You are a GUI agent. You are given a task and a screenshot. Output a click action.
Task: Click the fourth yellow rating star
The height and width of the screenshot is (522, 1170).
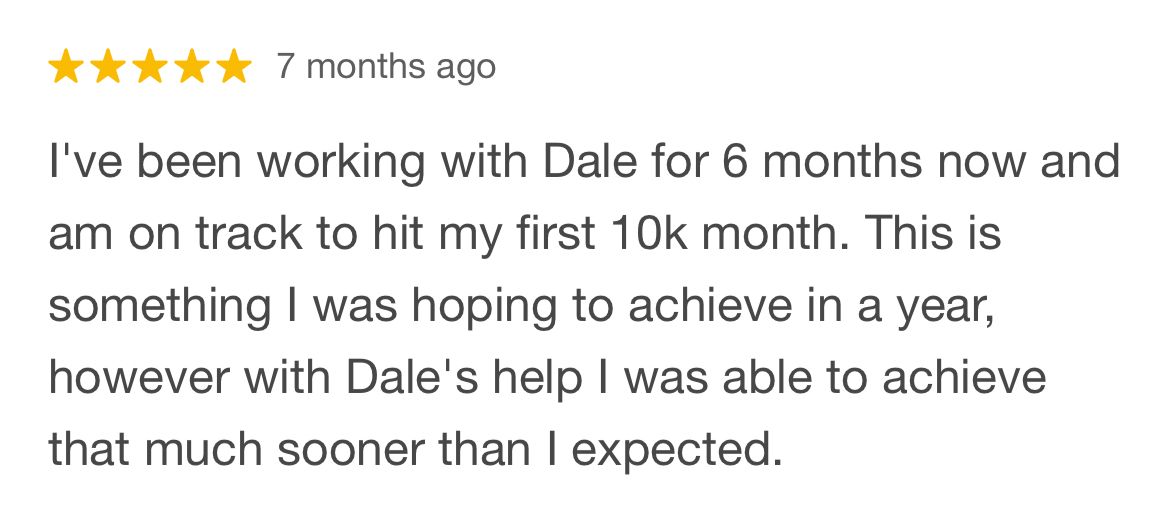coord(192,68)
